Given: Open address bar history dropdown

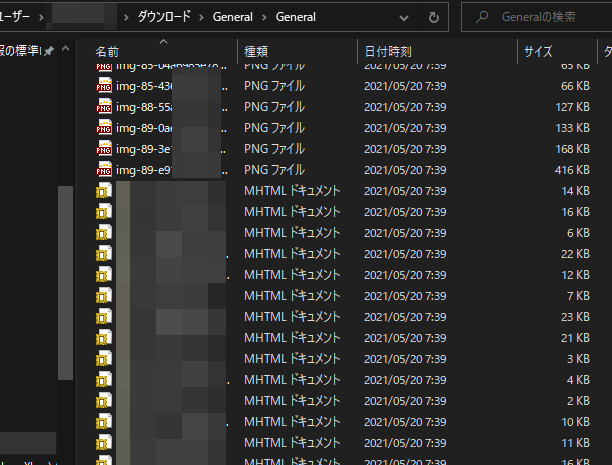Looking at the screenshot, I should point(404,18).
